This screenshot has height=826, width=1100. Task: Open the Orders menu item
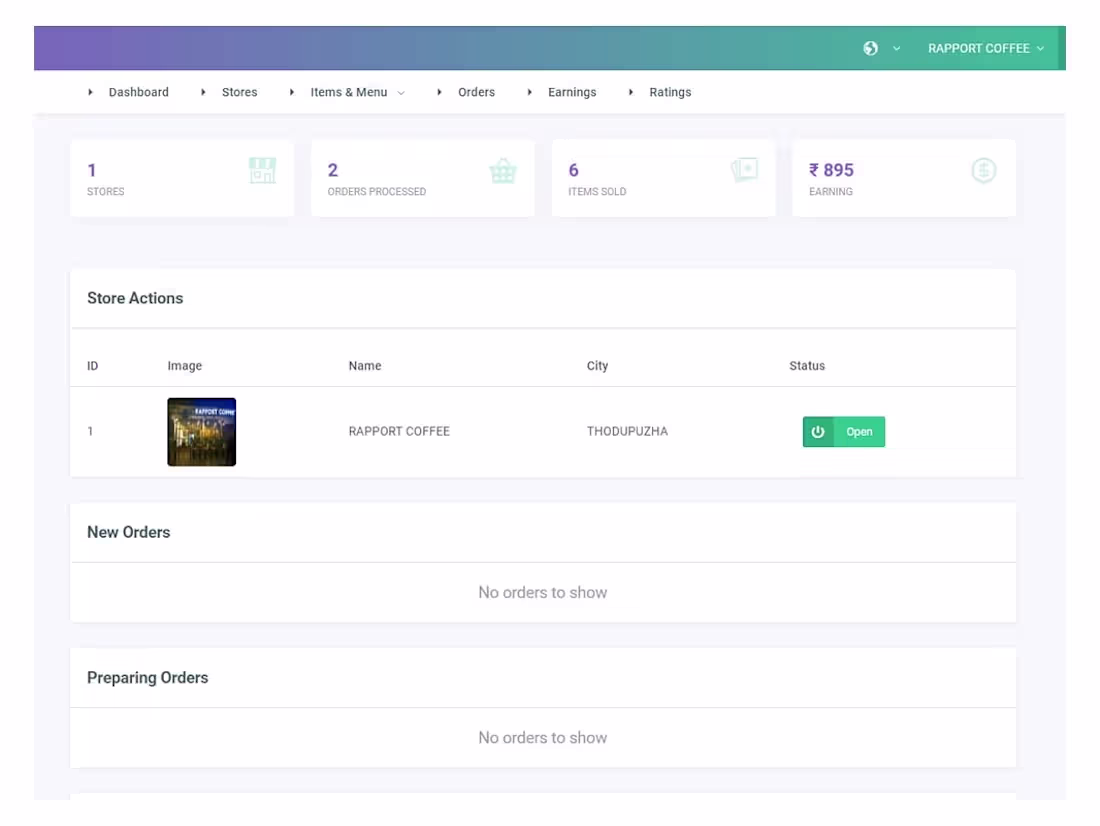coord(476,92)
